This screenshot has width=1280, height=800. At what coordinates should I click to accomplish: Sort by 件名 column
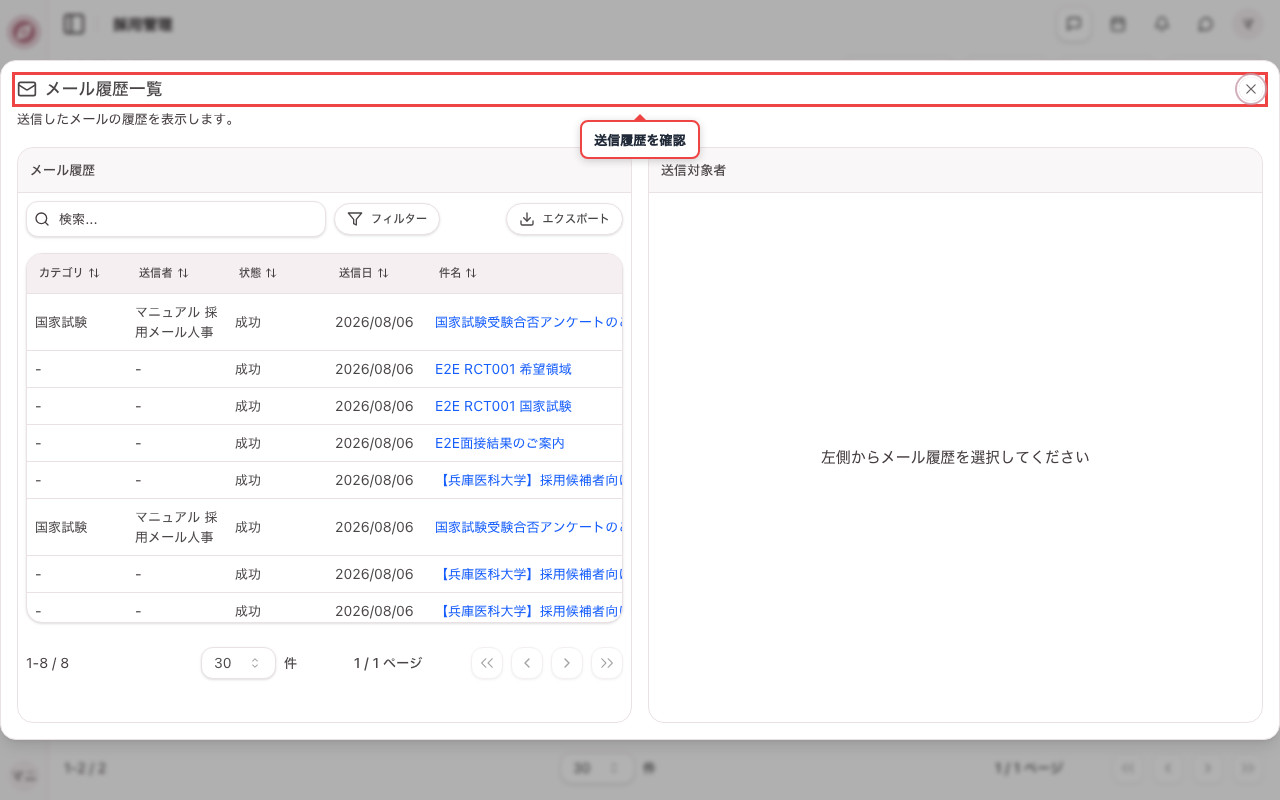(x=458, y=272)
